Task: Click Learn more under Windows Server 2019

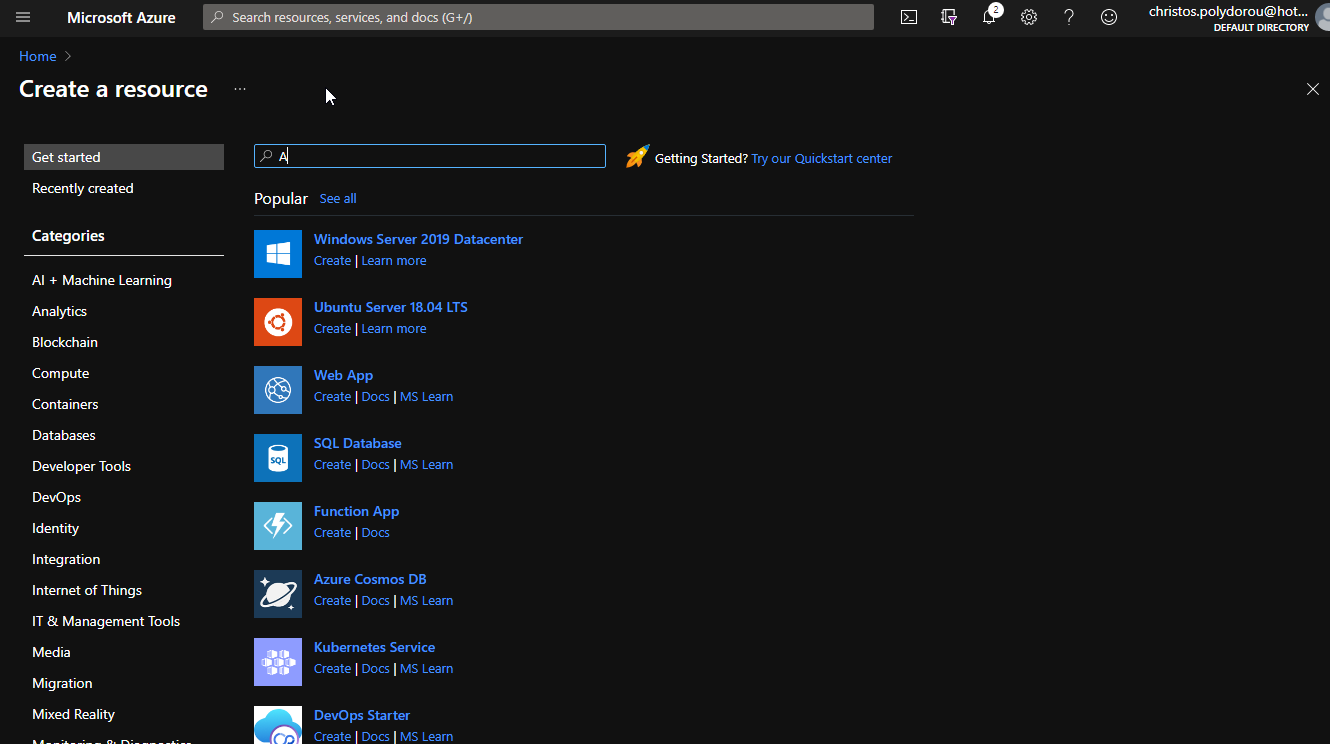Action: point(394,261)
